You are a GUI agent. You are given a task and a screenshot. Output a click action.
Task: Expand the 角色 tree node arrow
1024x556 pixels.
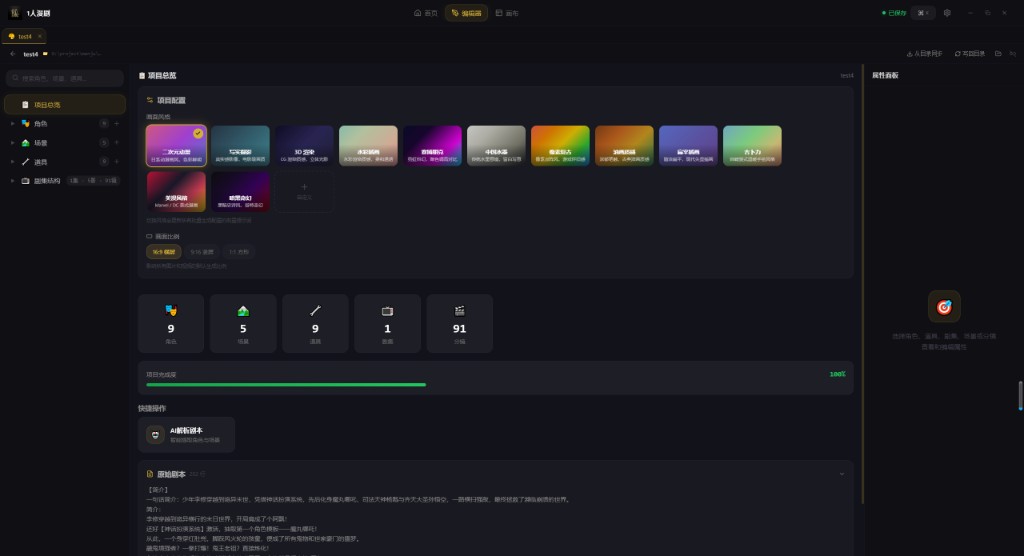point(12,124)
